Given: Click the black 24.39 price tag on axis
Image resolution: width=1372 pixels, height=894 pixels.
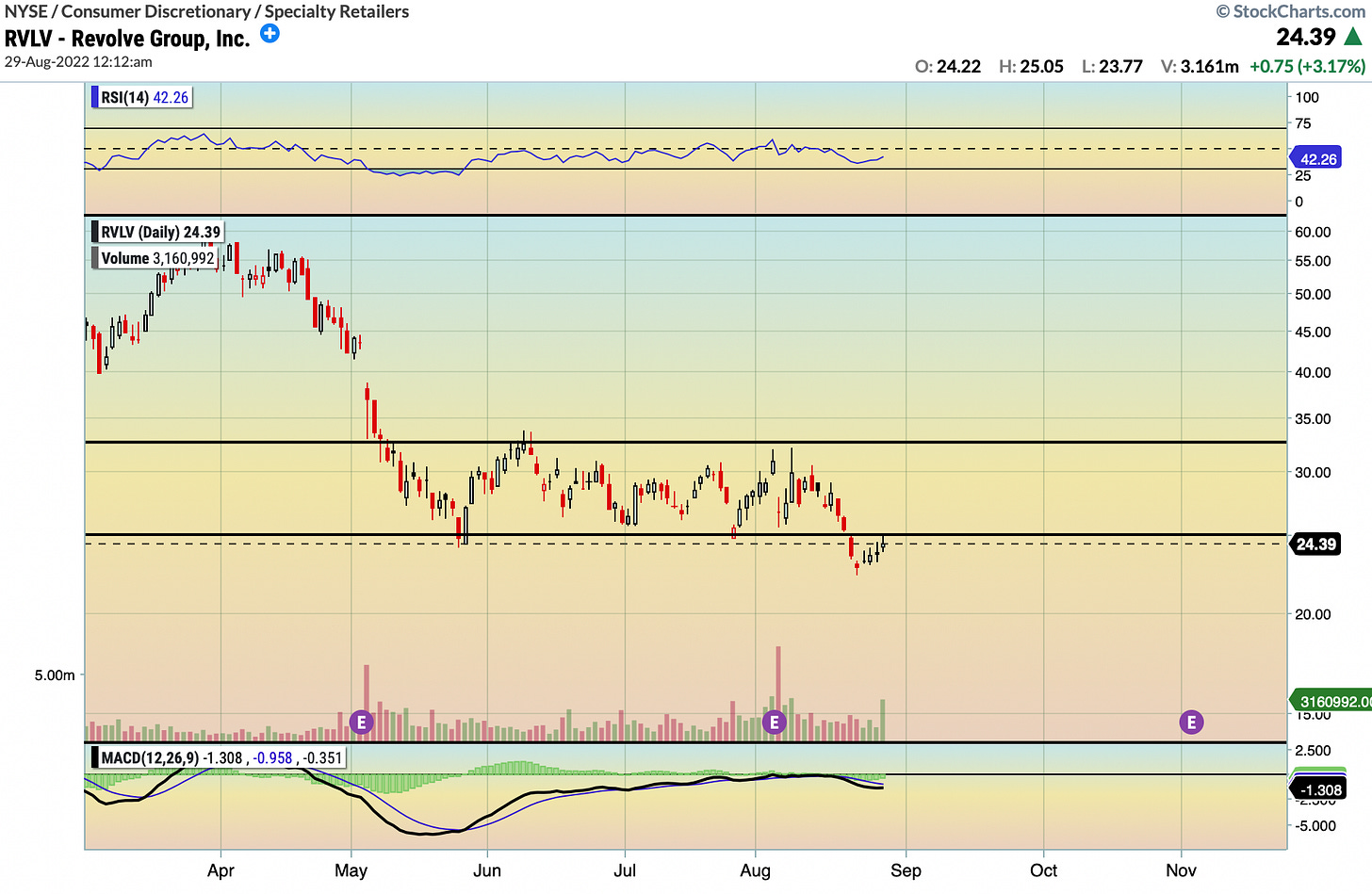Looking at the screenshot, I should coord(1315,545).
